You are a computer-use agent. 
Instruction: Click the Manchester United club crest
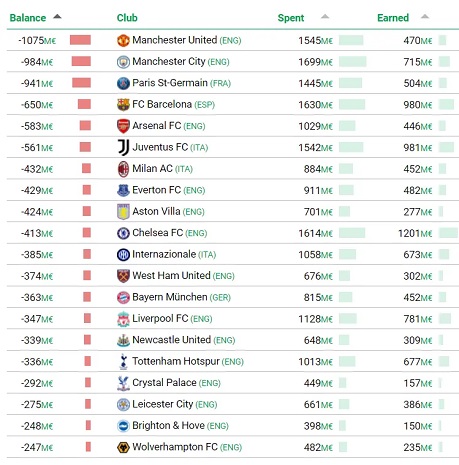[123, 40]
